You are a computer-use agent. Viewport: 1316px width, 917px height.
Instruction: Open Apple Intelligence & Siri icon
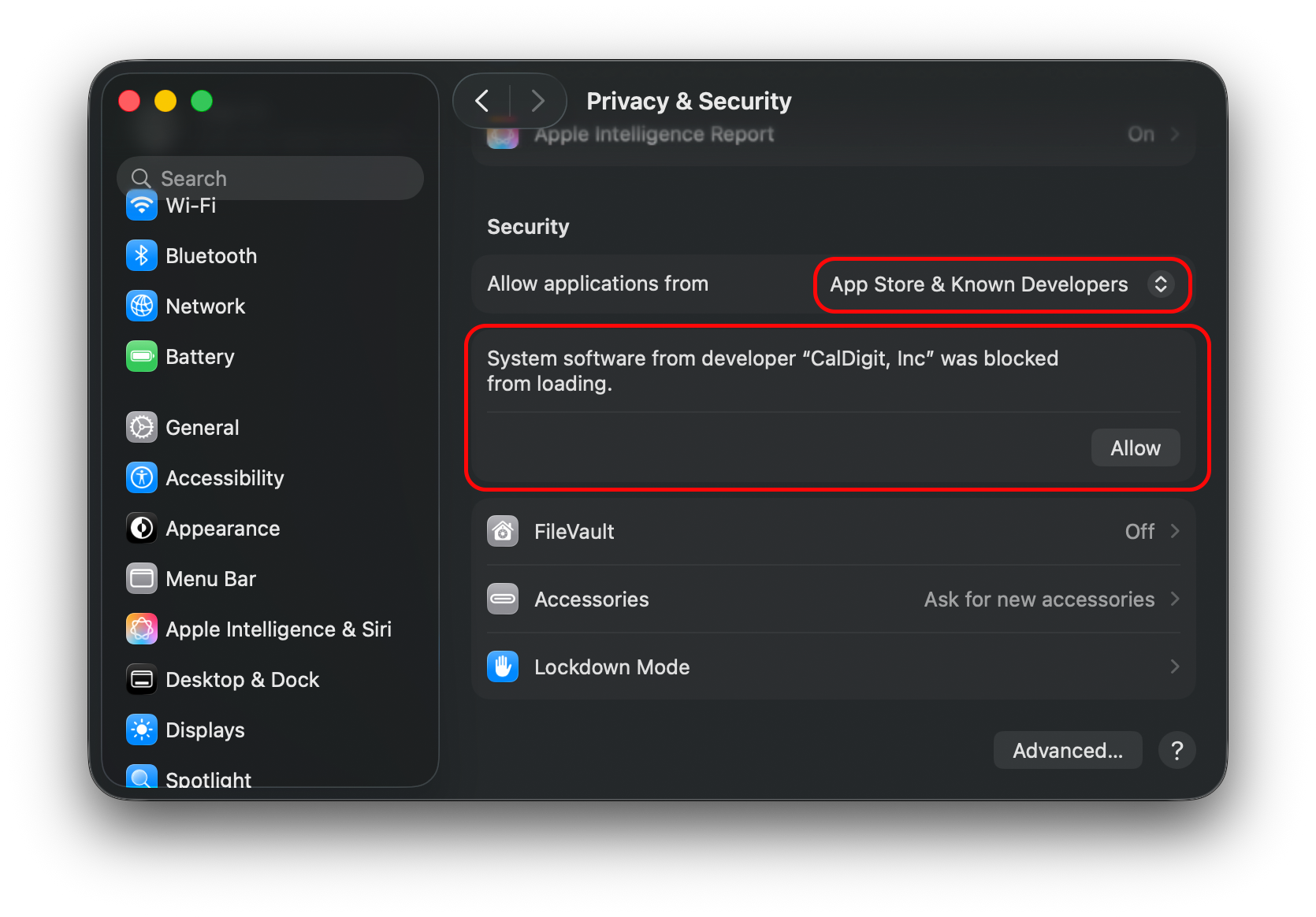pos(142,629)
